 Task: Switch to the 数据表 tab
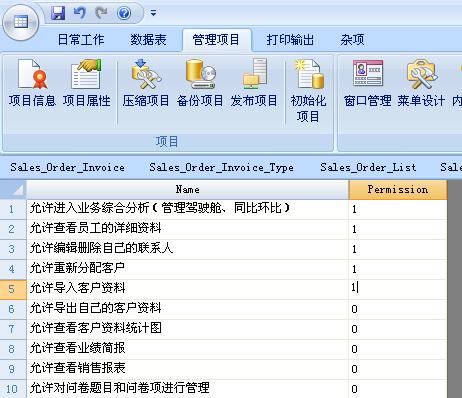(148, 40)
